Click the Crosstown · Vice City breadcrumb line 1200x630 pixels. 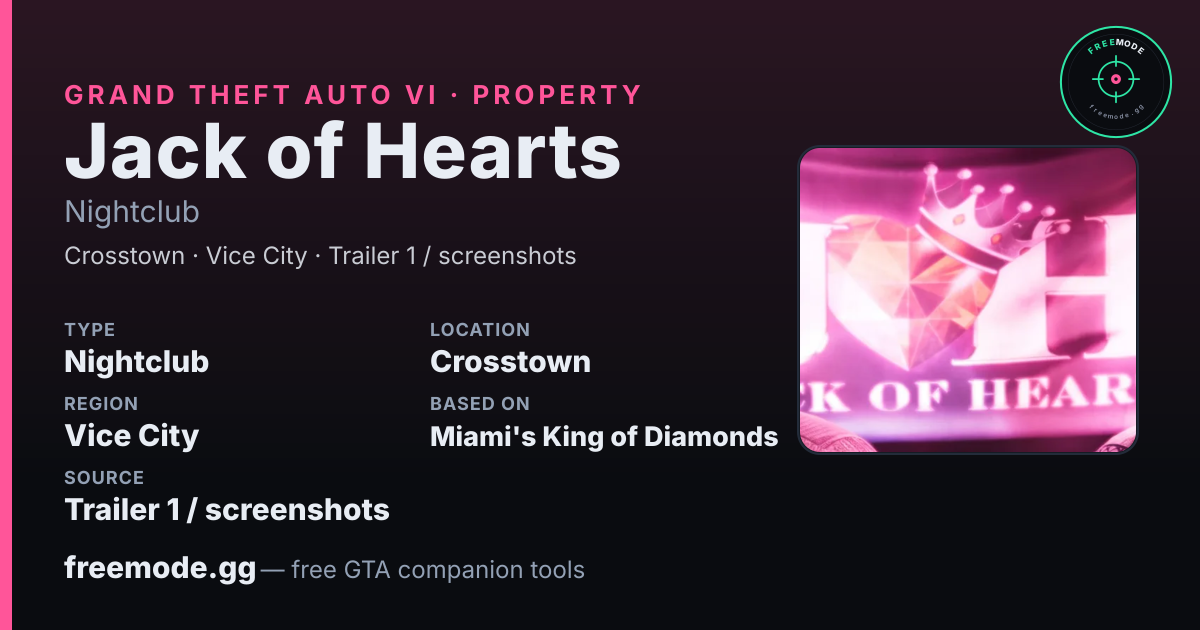320,256
